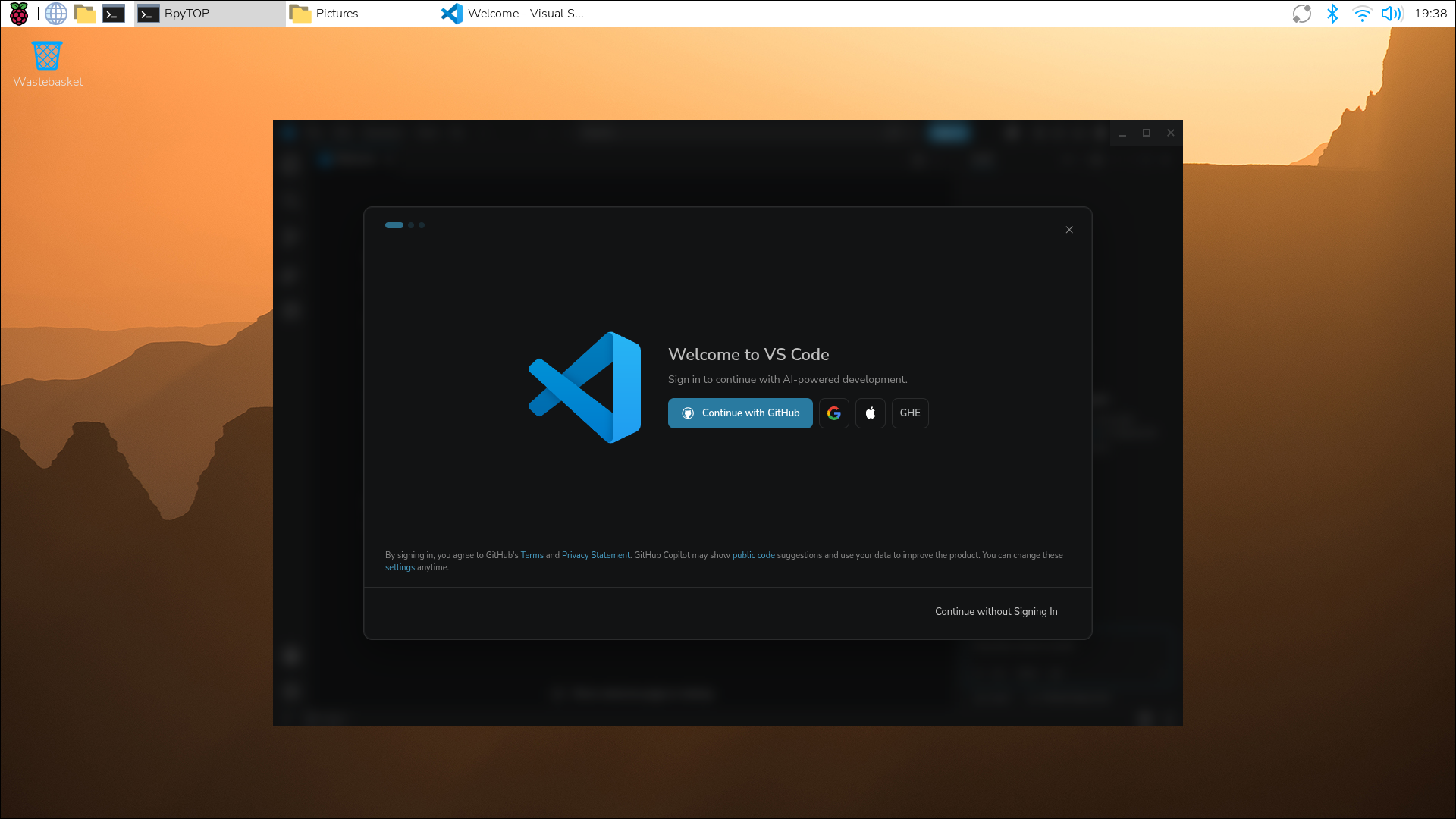Select the Wastebasket desktop icon

tap(47, 64)
